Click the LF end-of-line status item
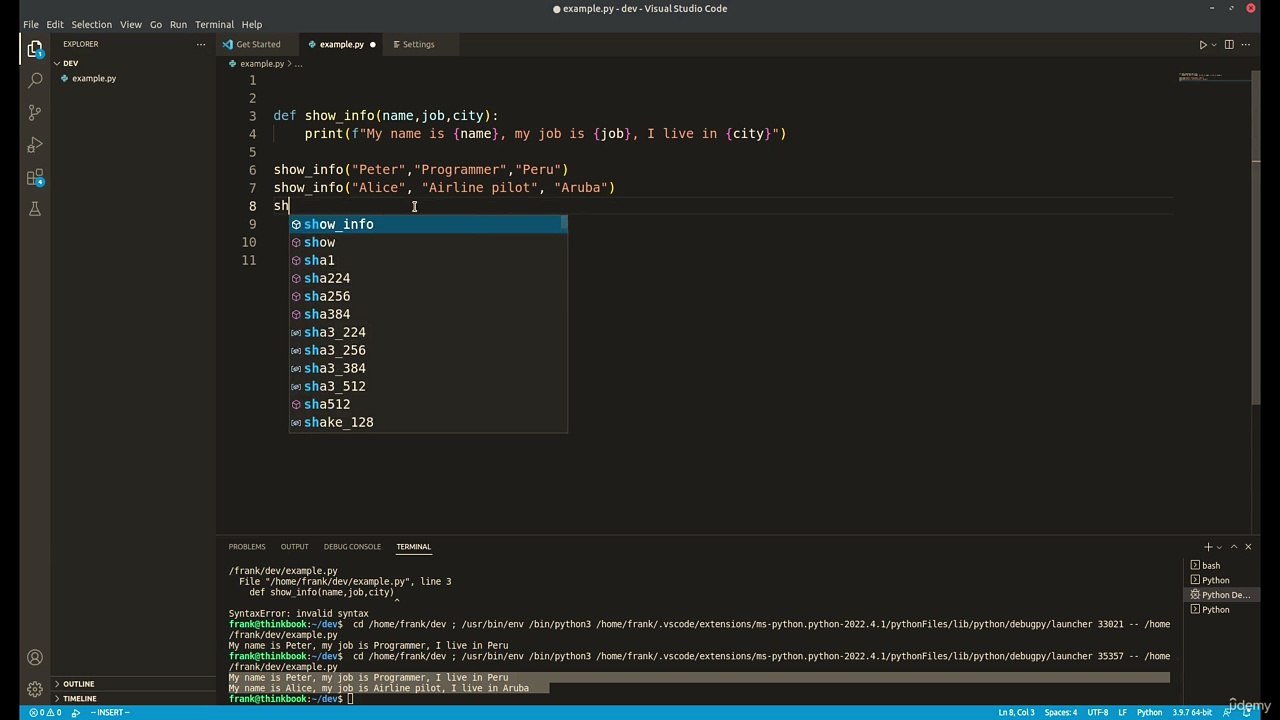Image resolution: width=1280 pixels, height=720 pixels. (1122, 713)
